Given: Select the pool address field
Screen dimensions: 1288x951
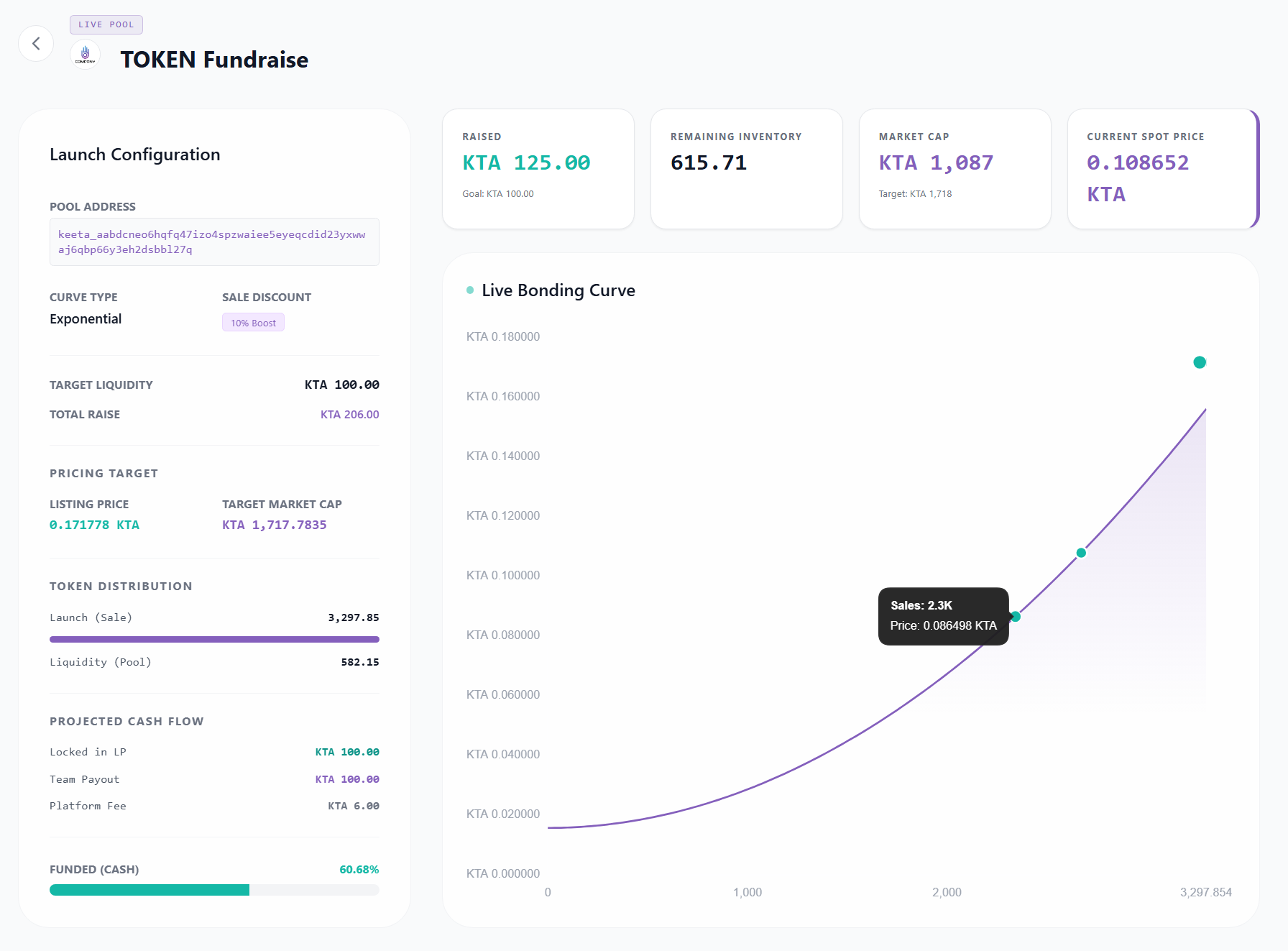Looking at the screenshot, I should click(x=213, y=242).
